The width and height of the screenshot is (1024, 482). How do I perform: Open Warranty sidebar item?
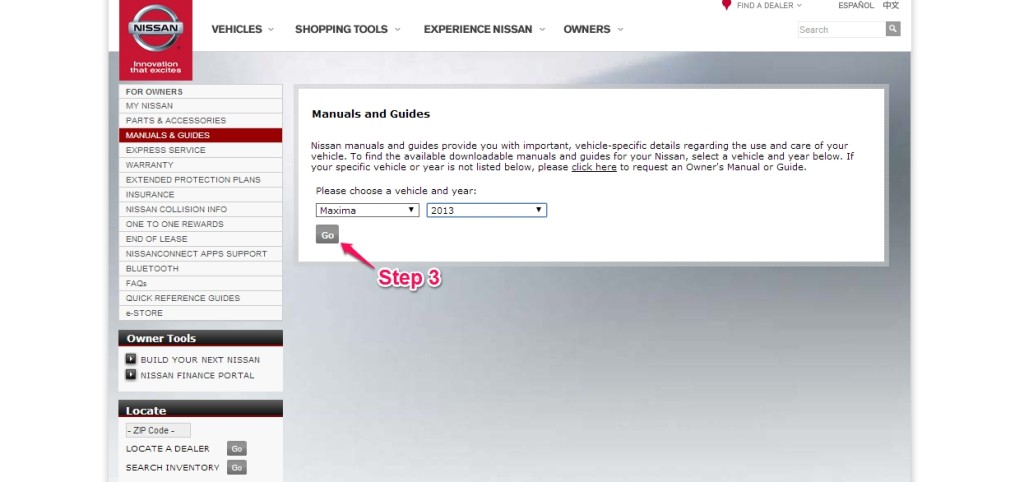[200, 165]
